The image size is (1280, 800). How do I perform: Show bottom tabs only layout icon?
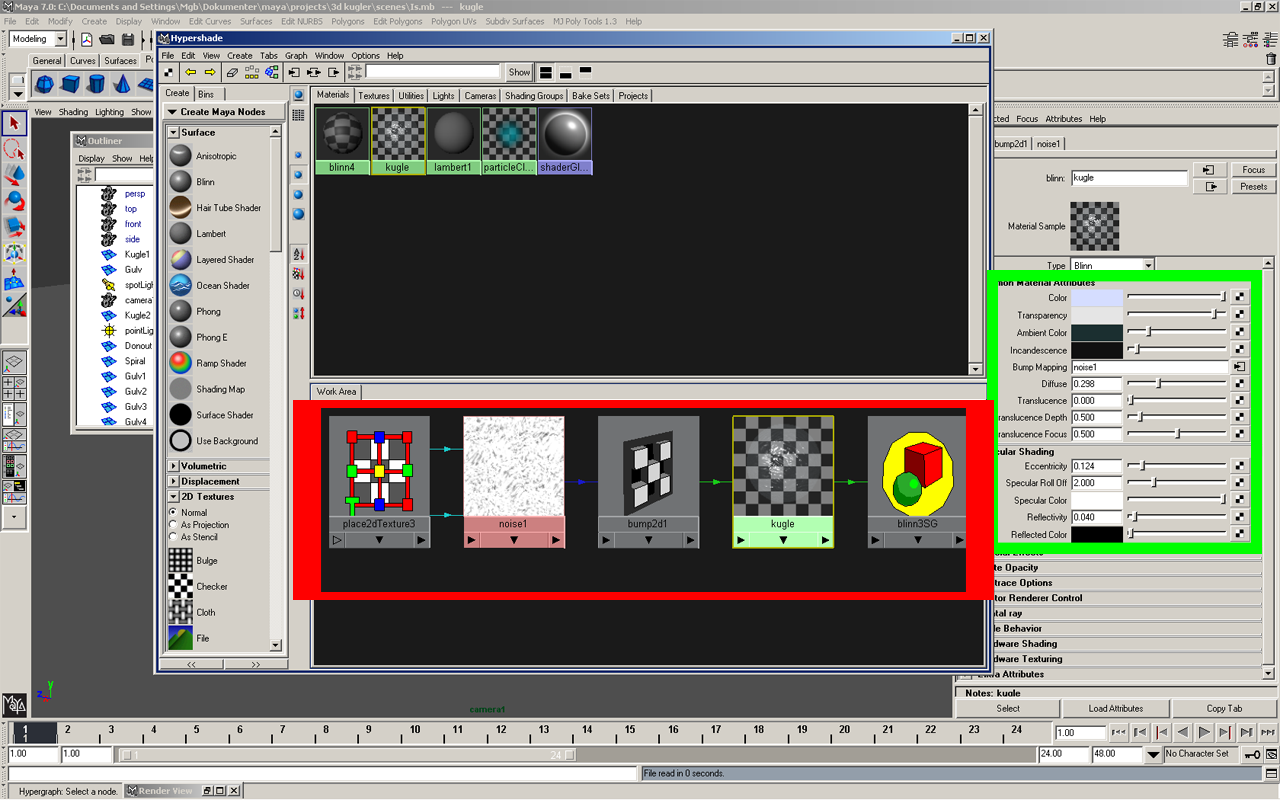(x=566, y=72)
